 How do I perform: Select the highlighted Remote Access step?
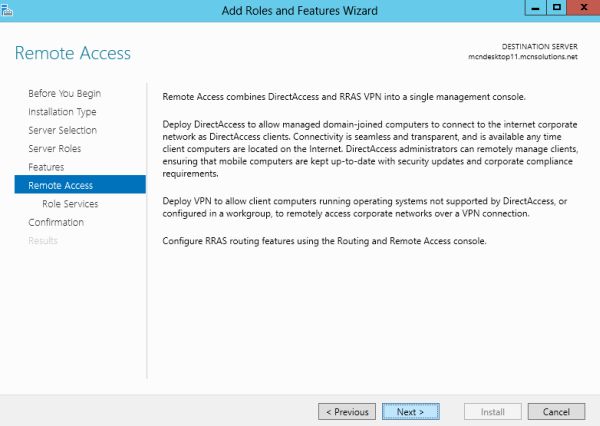(61, 185)
